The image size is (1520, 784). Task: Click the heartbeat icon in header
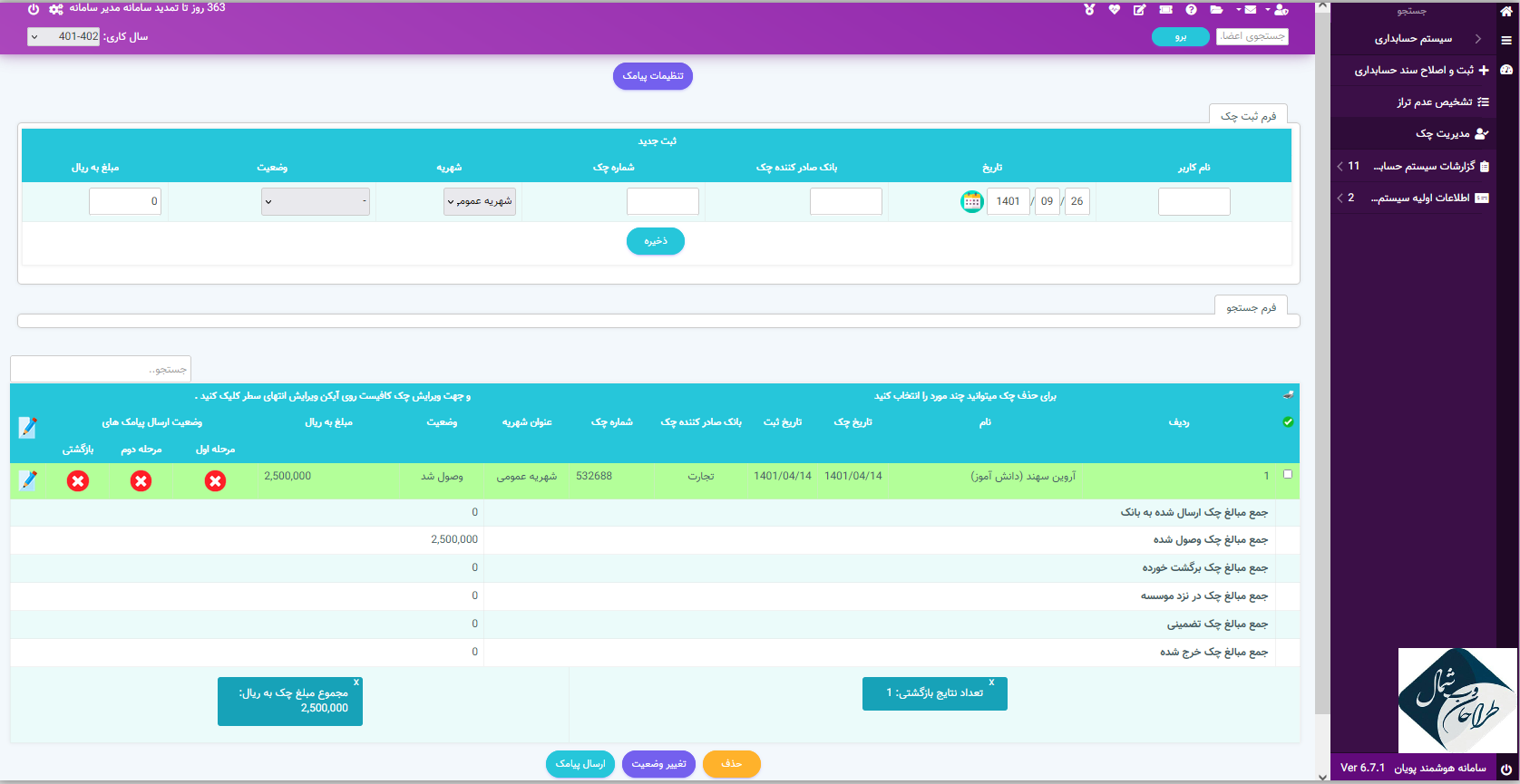[x=1115, y=9]
